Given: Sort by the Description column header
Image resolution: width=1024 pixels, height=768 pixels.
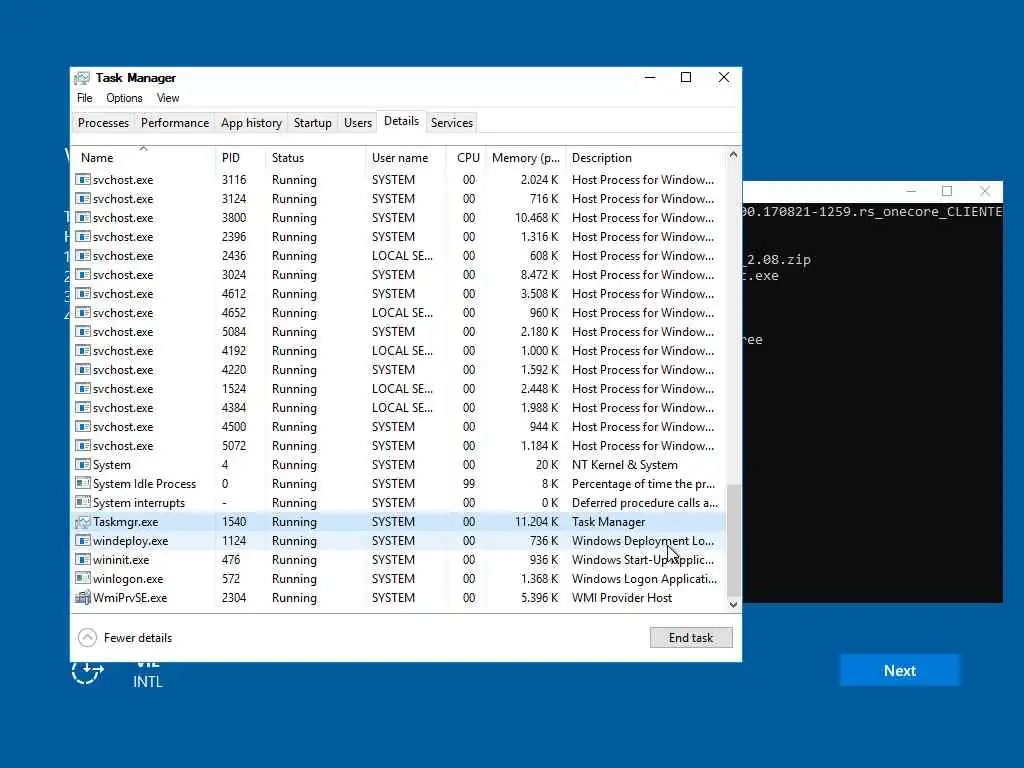Looking at the screenshot, I should coord(645,157).
